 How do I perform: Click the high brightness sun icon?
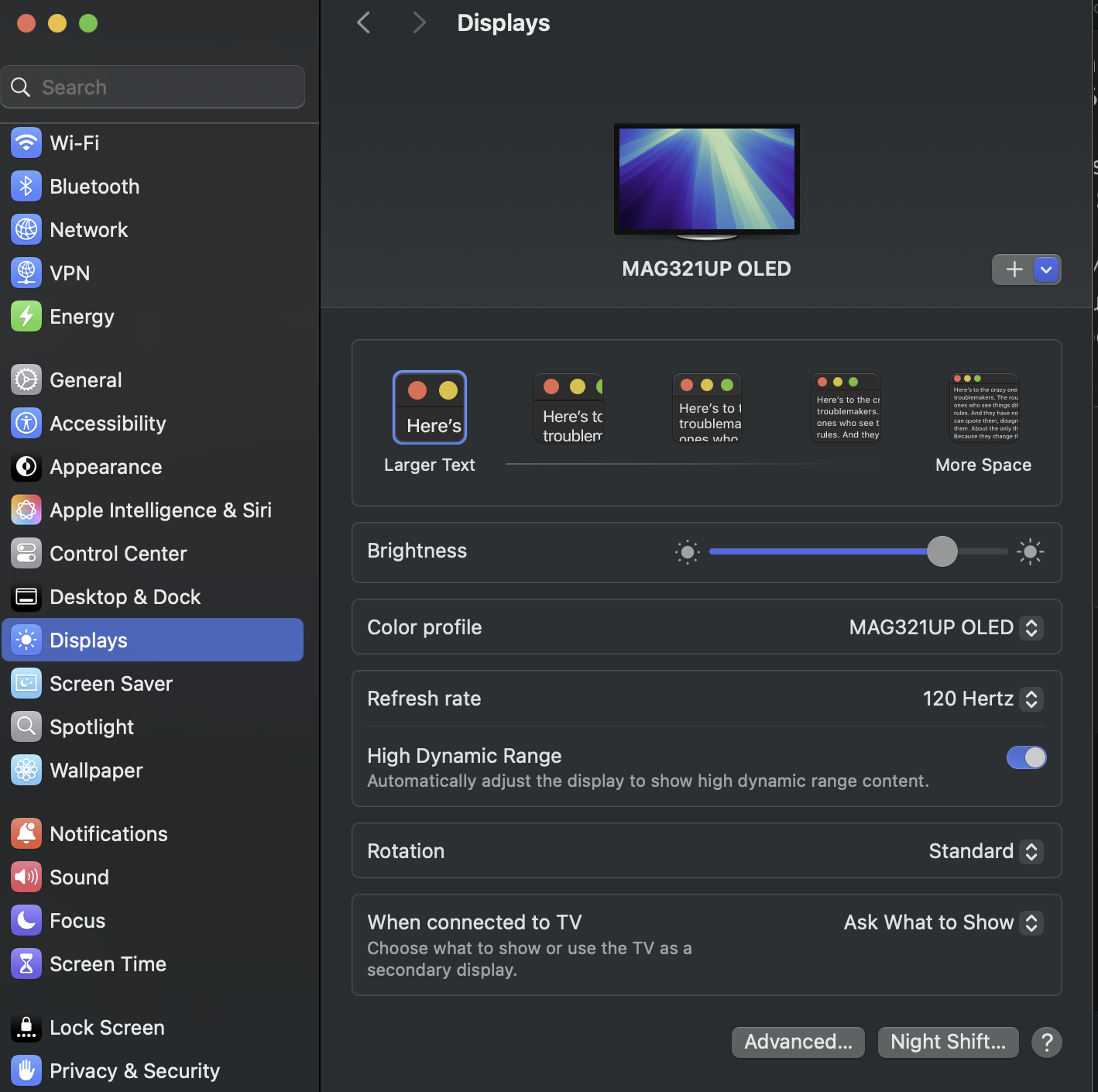1030,552
